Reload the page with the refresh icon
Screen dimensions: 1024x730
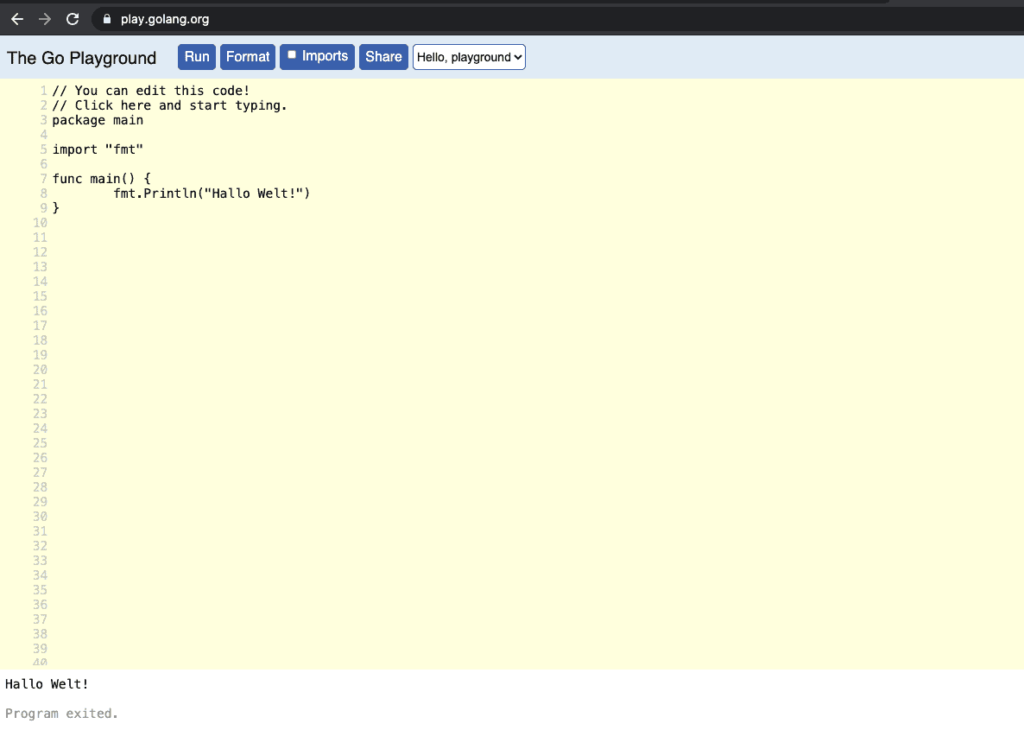tap(72, 19)
